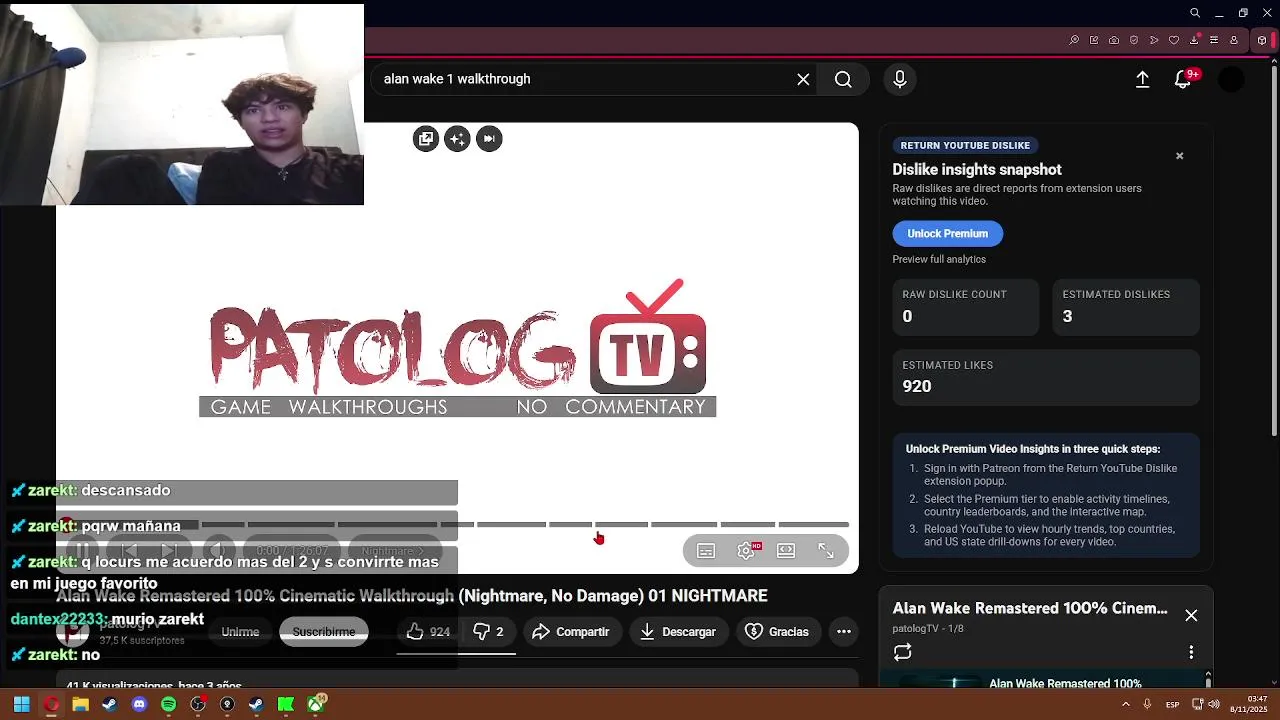Image resolution: width=1280 pixels, height=720 pixels.
Task: Click the Raw Dislike Count card
Action: 966,307
